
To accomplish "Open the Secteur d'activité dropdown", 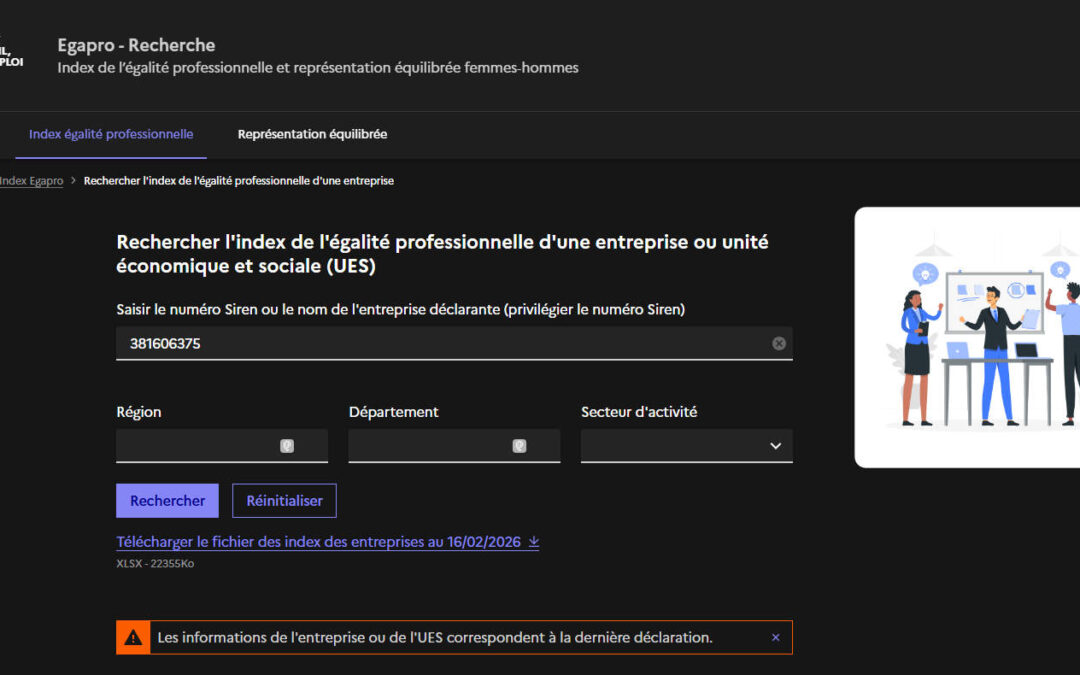I will pos(686,446).
